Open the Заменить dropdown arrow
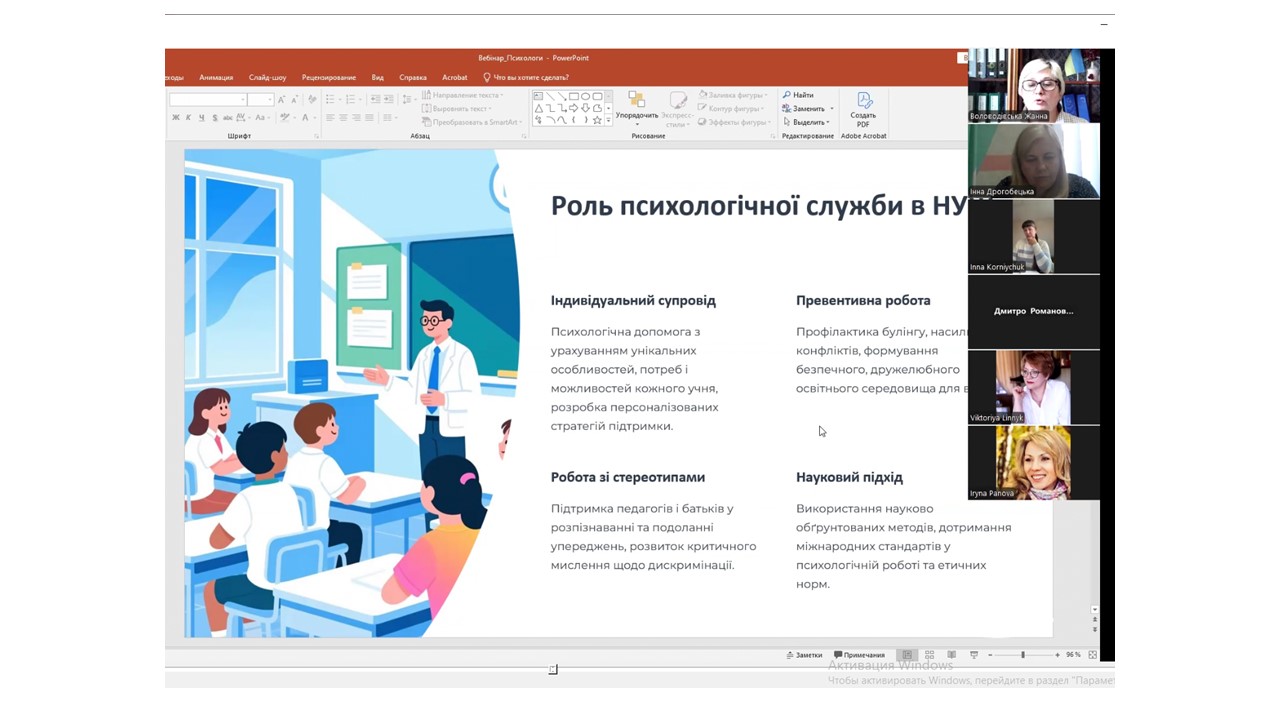The height and width of the screenshot is (720, 1280). coord(830,109)
